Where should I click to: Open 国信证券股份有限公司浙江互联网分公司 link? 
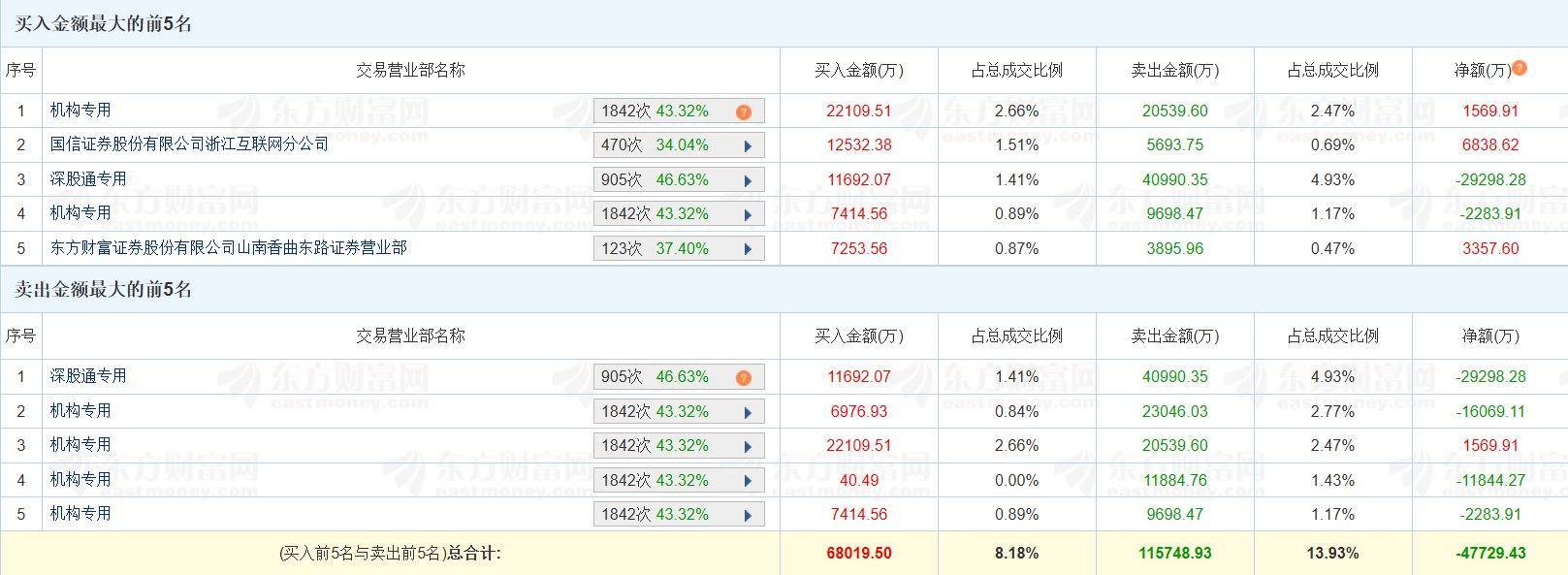(x=189, y=144)
